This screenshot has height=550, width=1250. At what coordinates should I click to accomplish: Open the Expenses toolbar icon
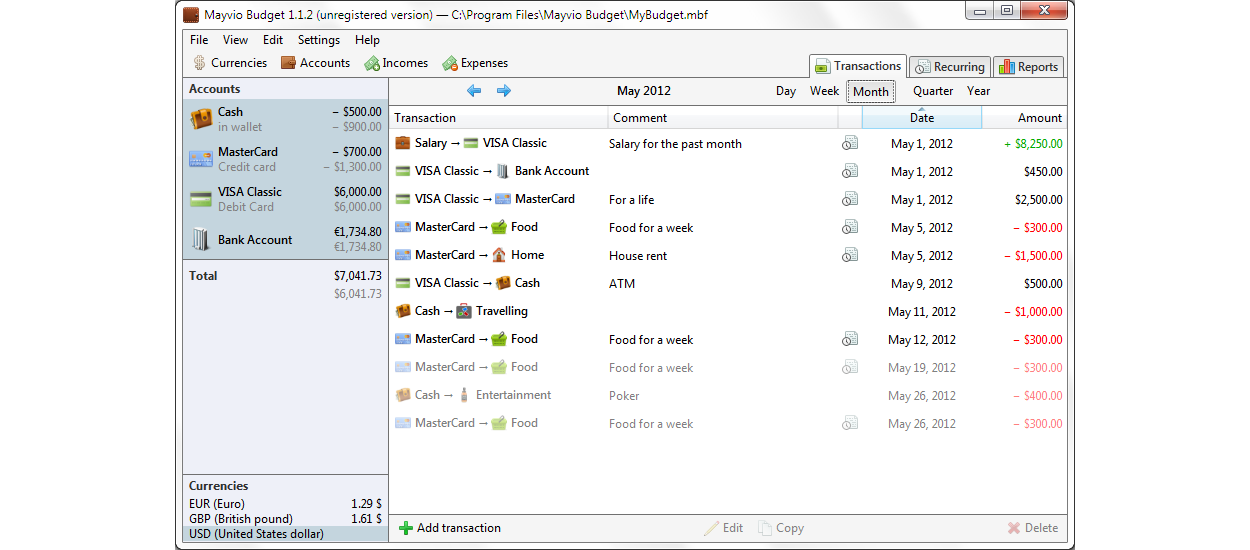pos(451,63)
